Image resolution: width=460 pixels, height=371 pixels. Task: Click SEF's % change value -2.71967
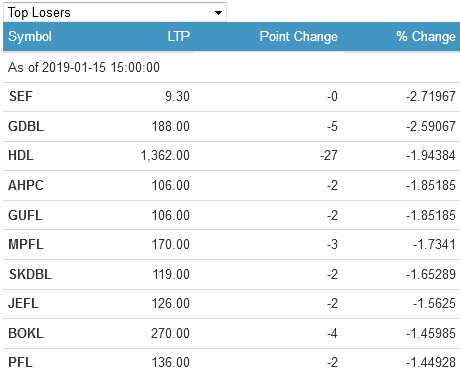[431, 97]
